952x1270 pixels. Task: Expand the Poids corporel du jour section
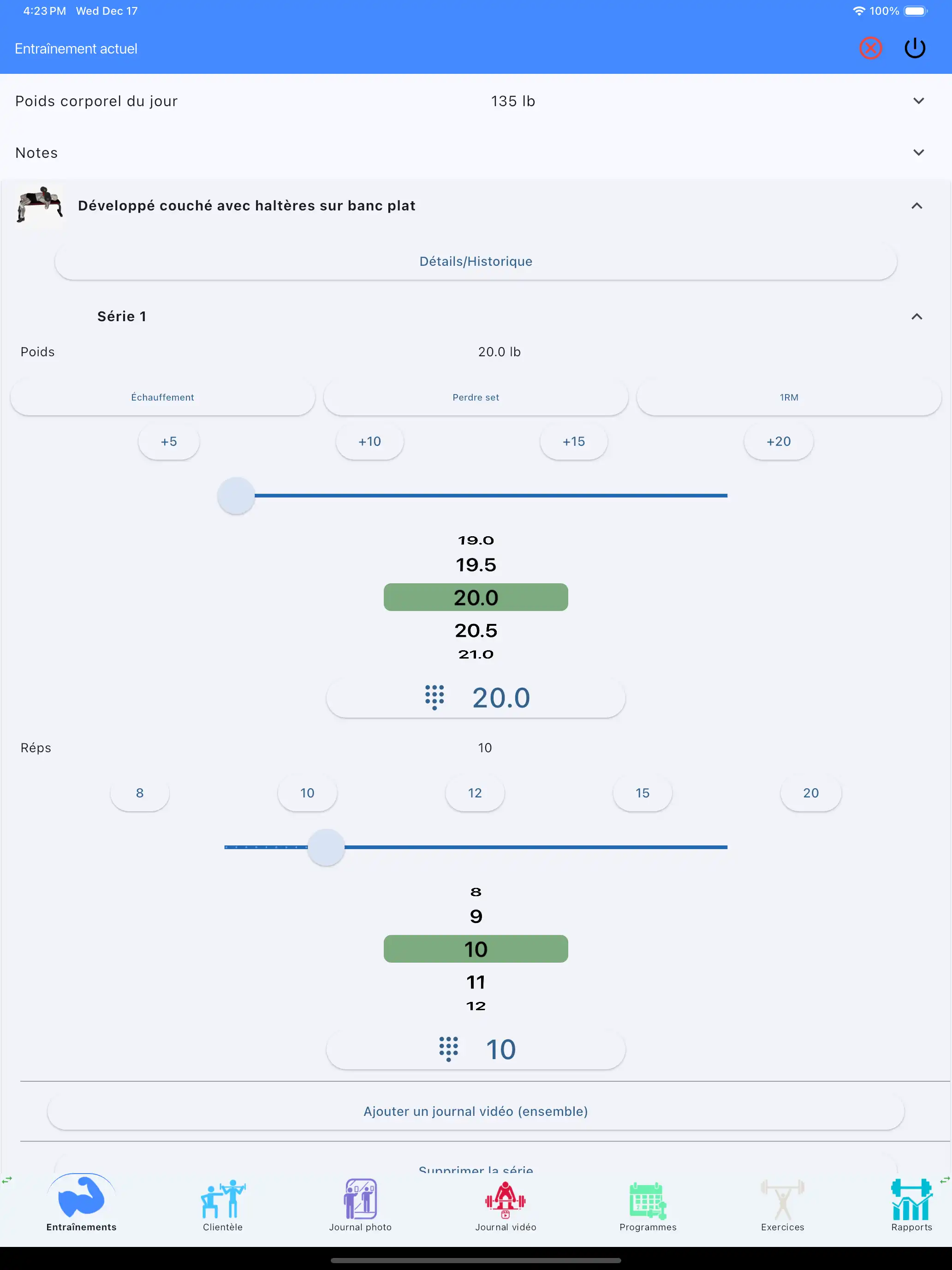[919, 101]
